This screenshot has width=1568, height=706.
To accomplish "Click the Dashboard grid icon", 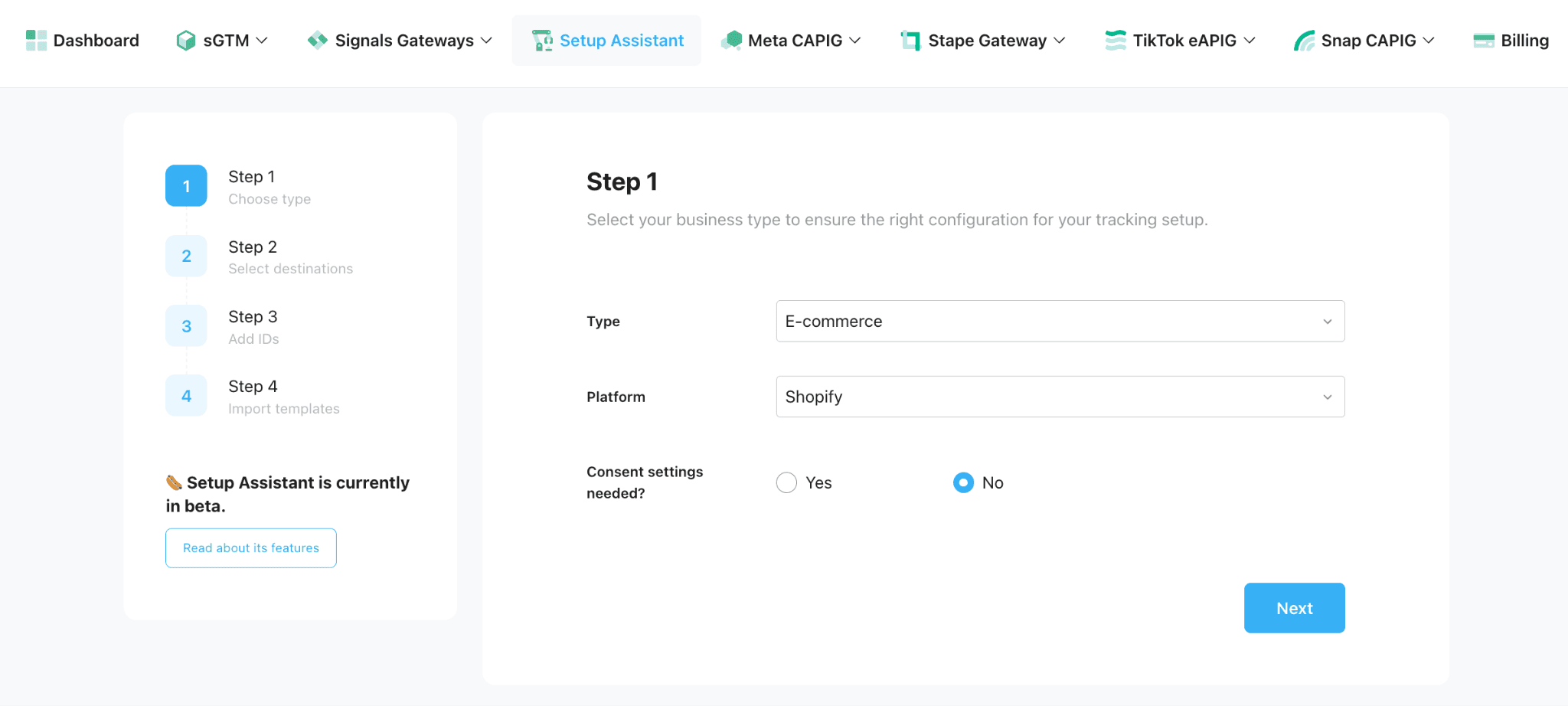I will tap(36, 41).
